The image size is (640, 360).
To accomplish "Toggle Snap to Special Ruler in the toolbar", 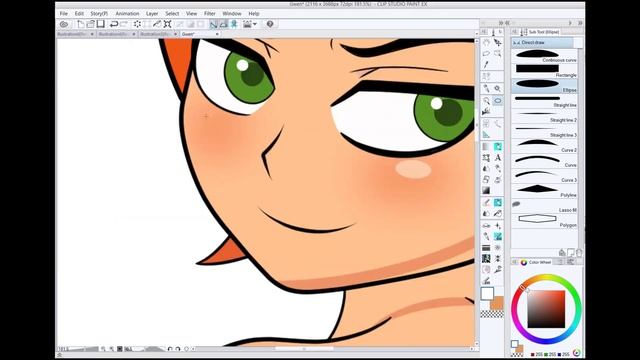I will point(224,24).
